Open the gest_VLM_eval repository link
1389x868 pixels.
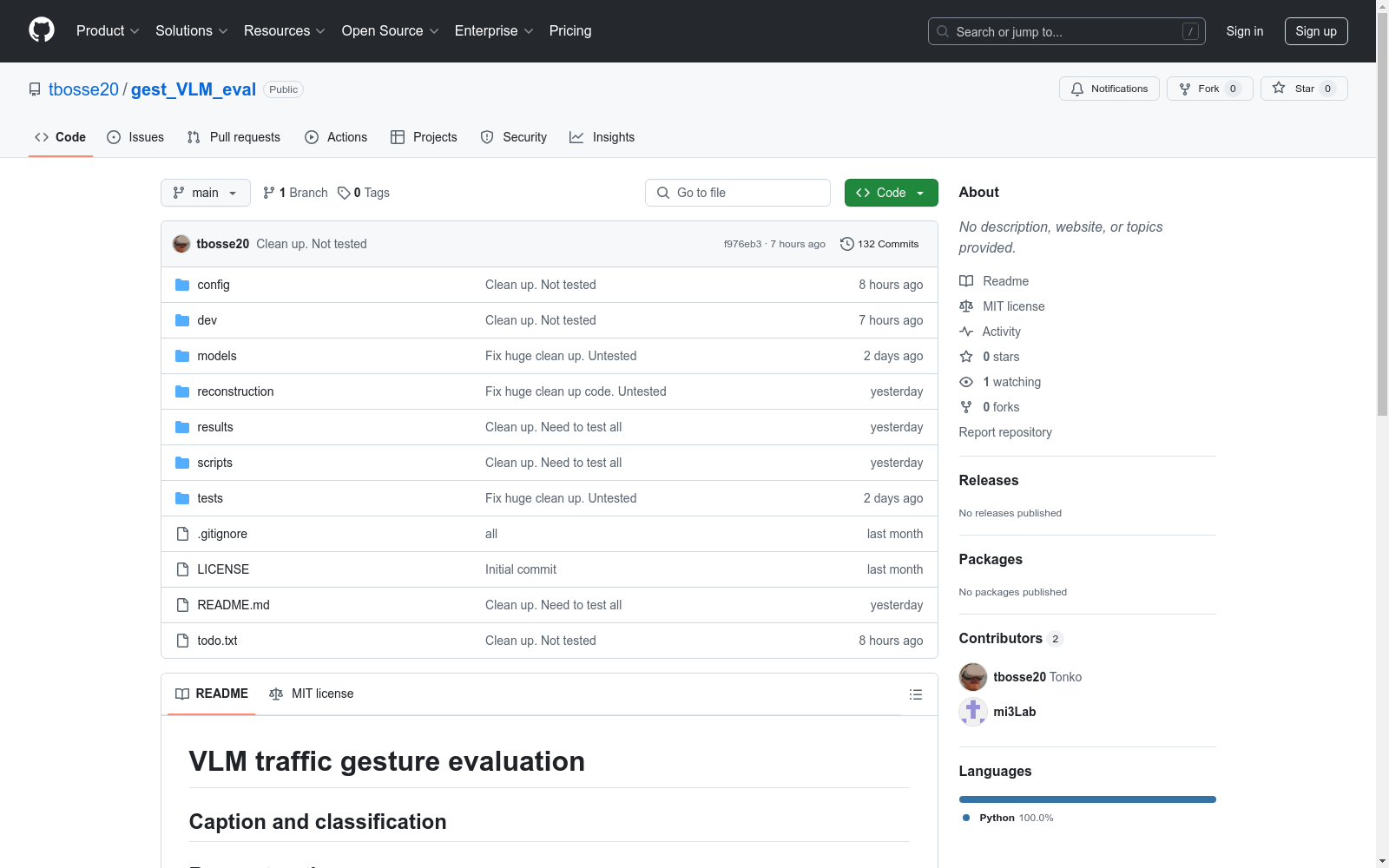tap(194, 89)
